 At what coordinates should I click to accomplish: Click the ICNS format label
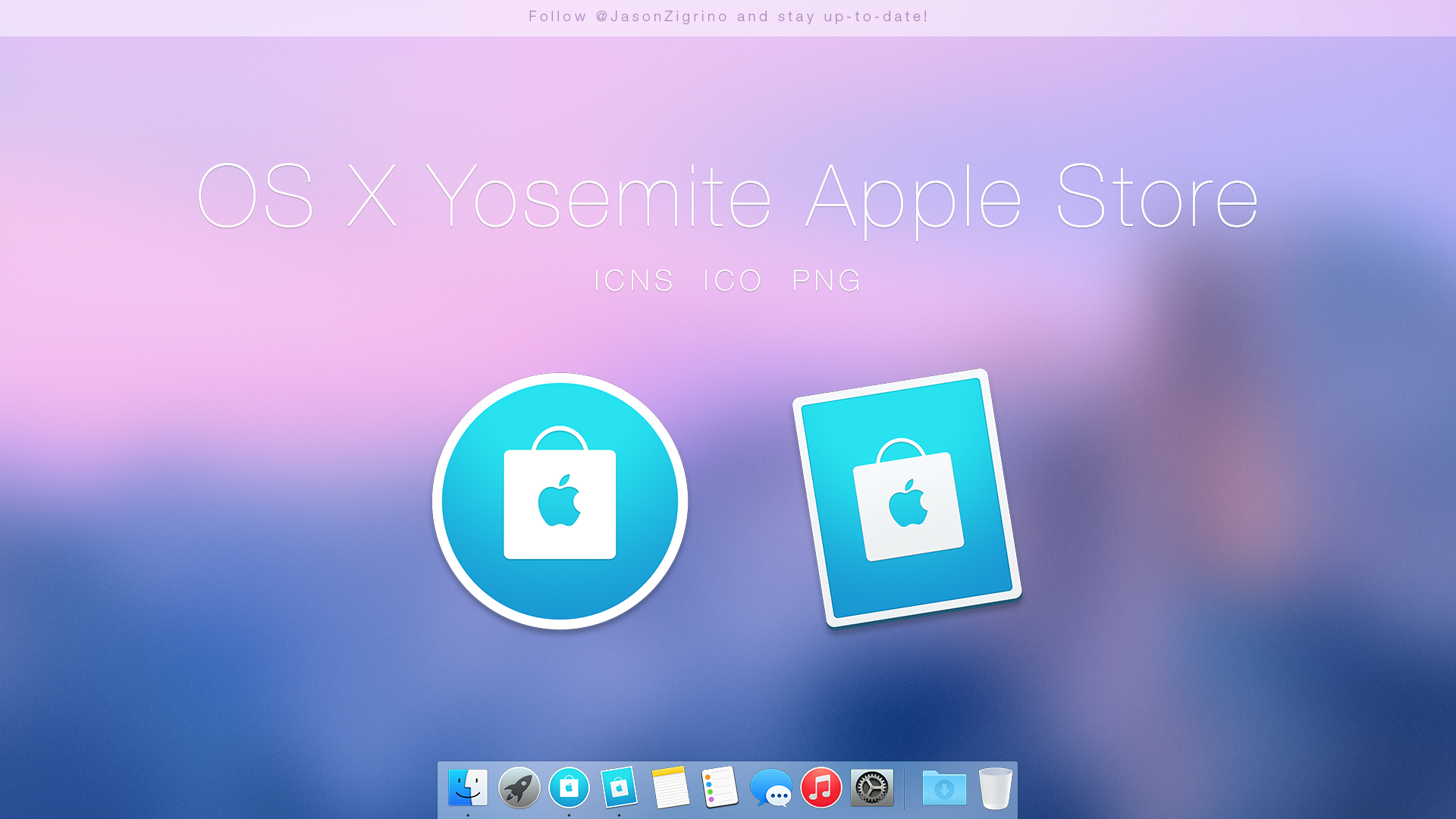634,281
